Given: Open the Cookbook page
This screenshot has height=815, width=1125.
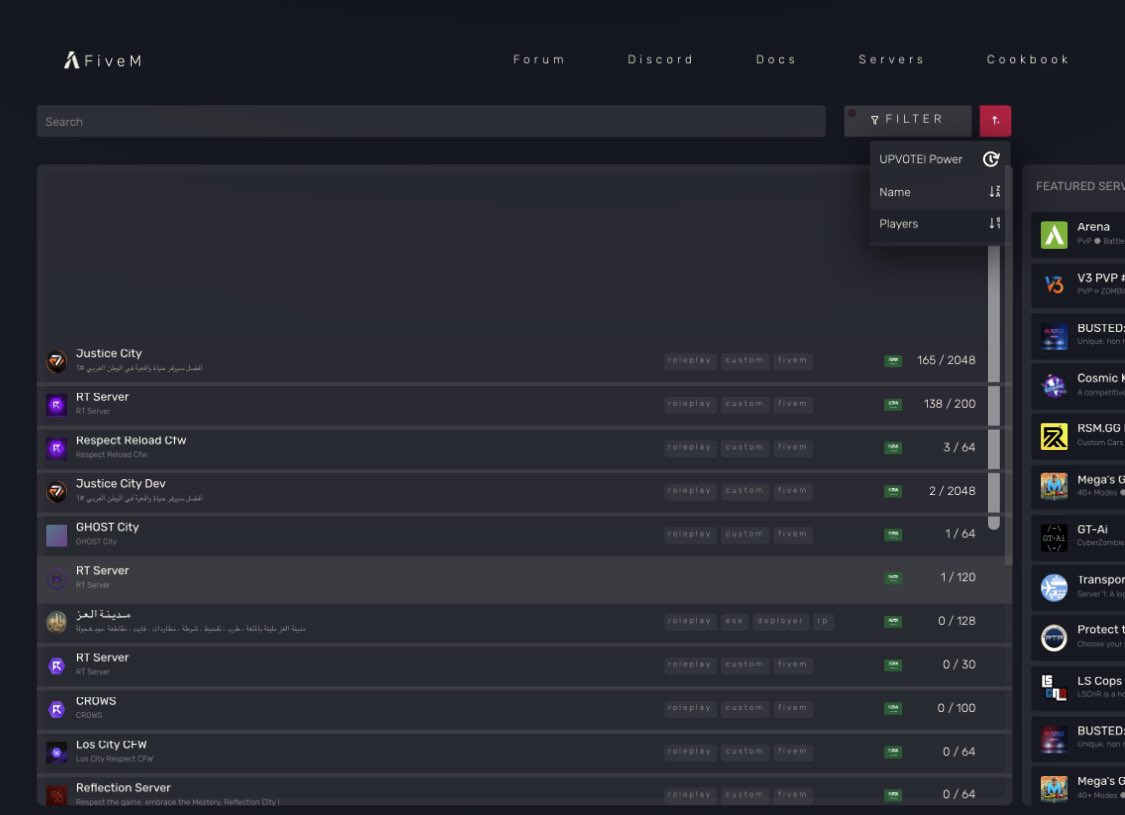Looking at the screenshot, I should pos(1027,60).
